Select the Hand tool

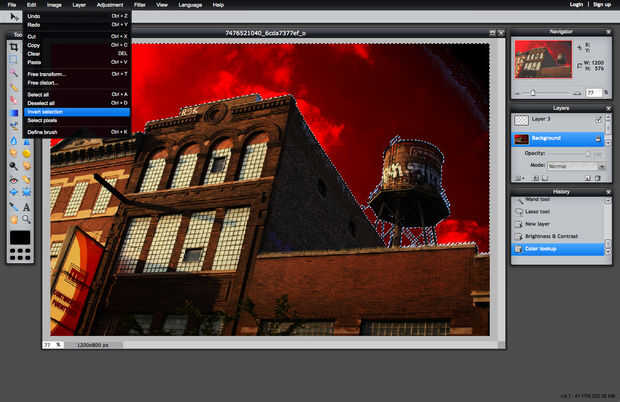tap(14, 219)
